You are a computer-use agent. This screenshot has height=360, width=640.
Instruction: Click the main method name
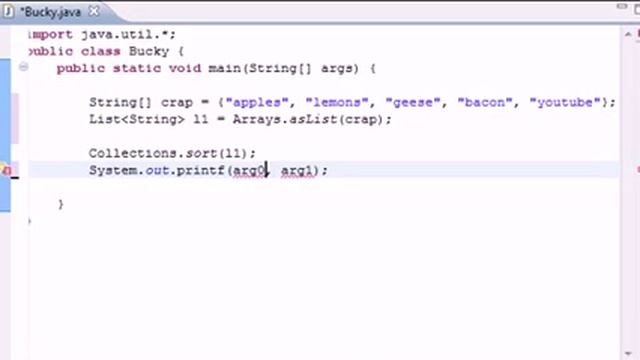click(224, 68)
